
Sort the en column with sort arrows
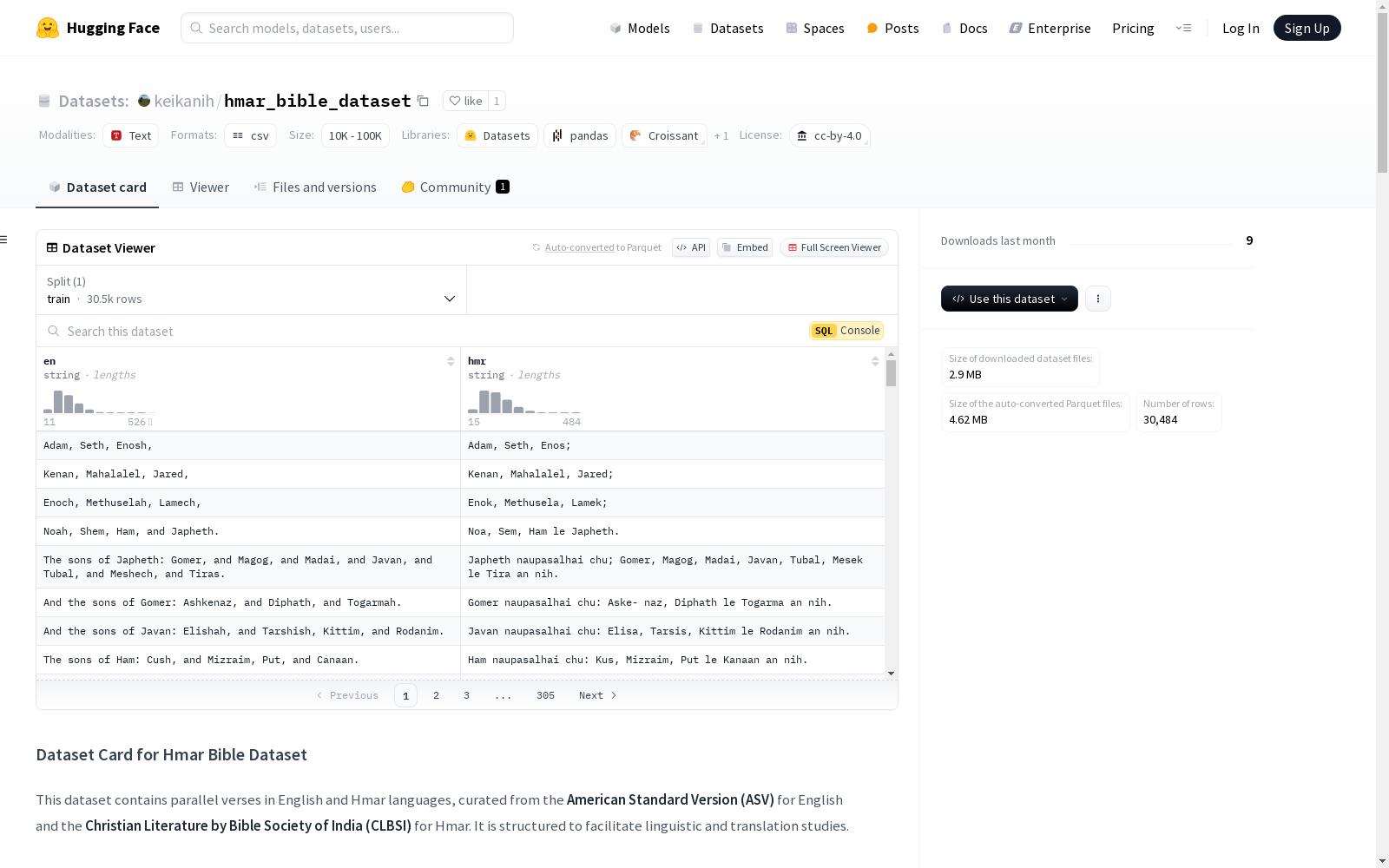pos(451,361)
